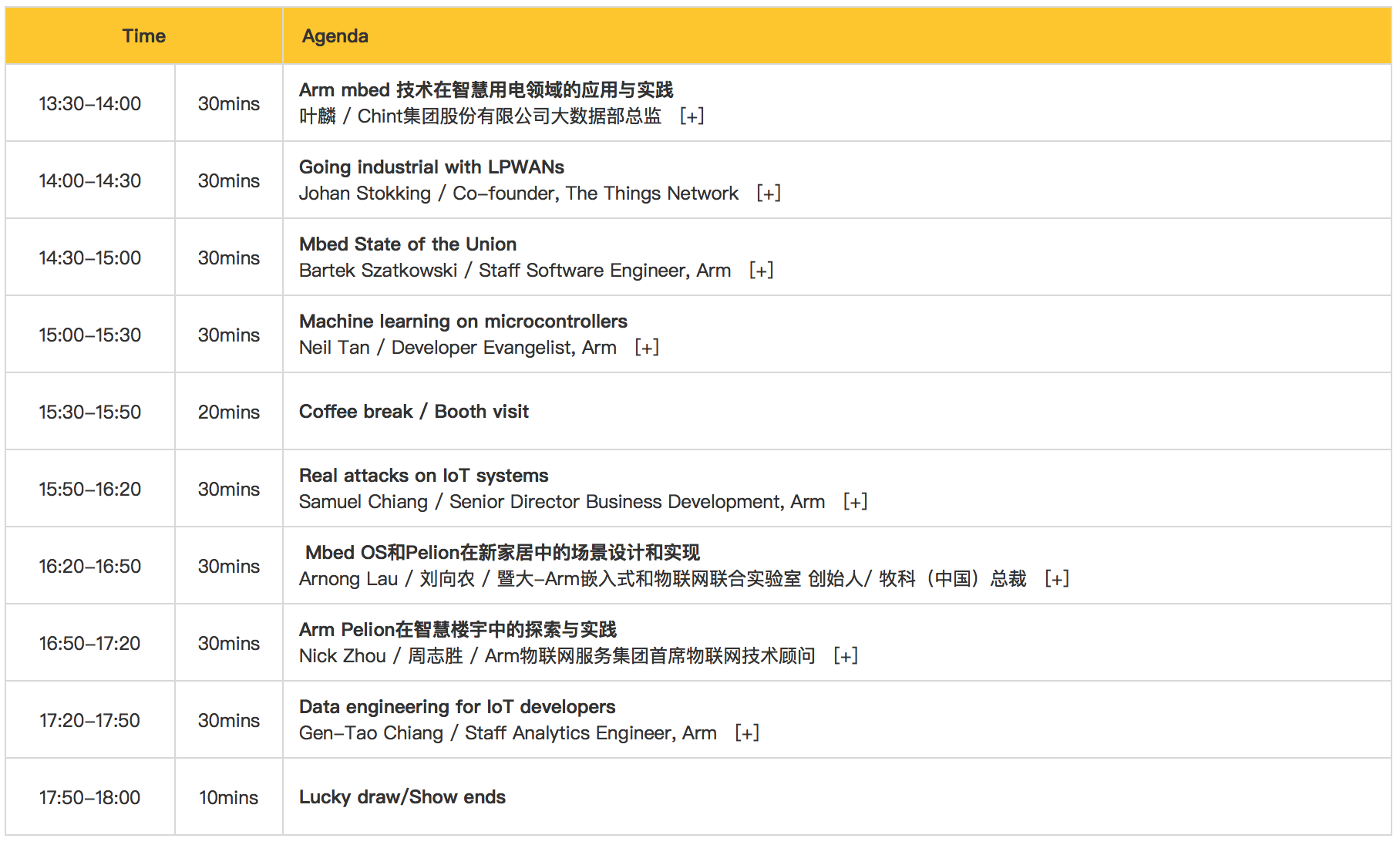
Task: Click the 20mins duration cell
Action: coord(229,412)
